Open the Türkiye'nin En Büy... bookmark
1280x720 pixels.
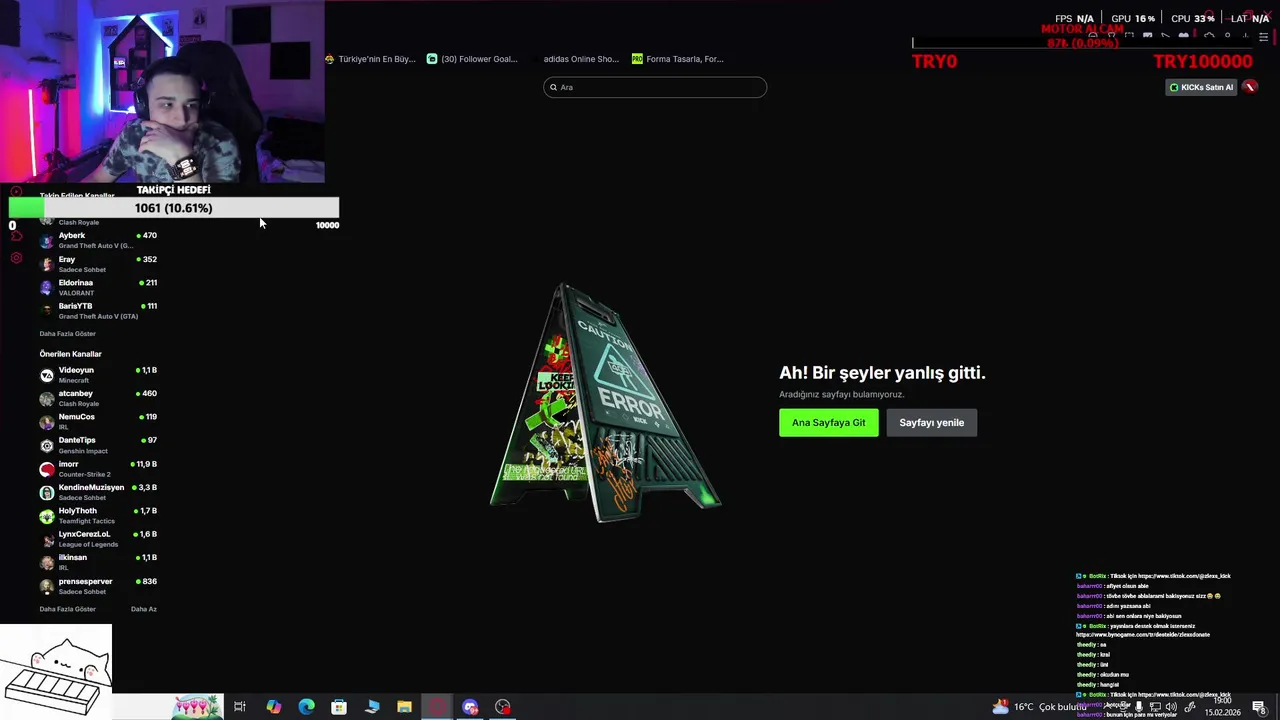pos(370,59)
